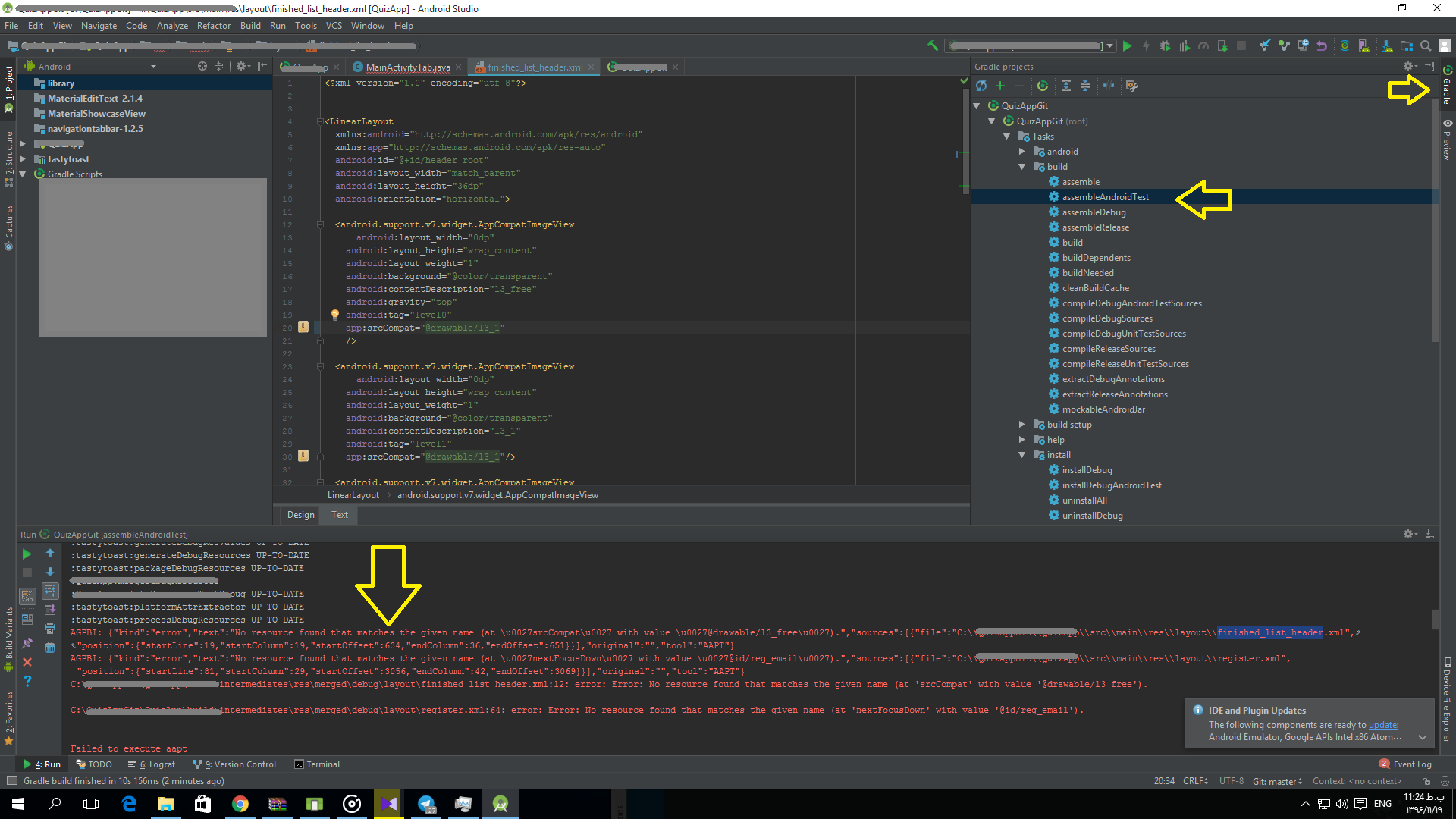1456x819 pixels.
Task: Open the run configuration dropdown
Action: [x=1110, y=46]
